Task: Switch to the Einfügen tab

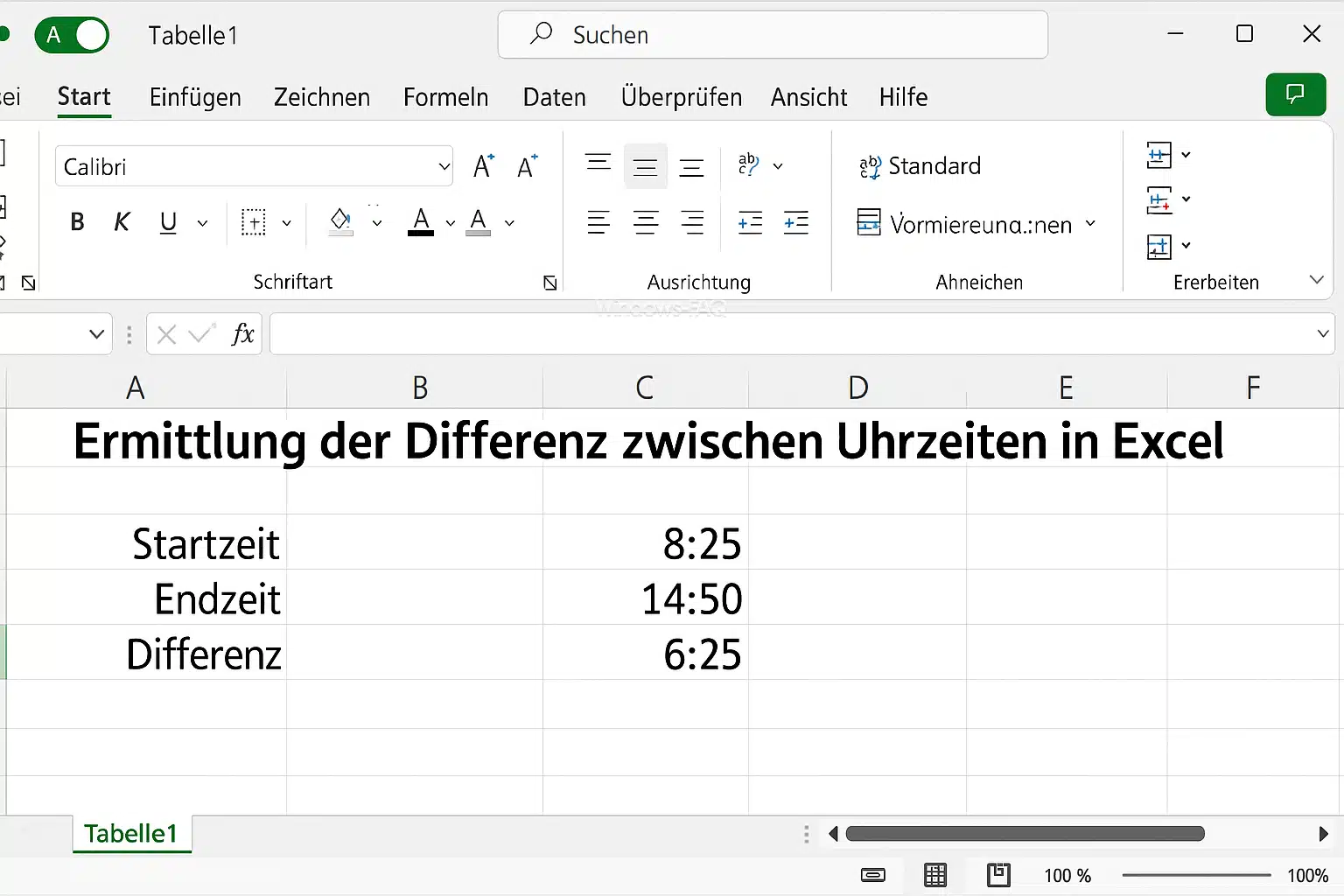Action: coord(195,97)
